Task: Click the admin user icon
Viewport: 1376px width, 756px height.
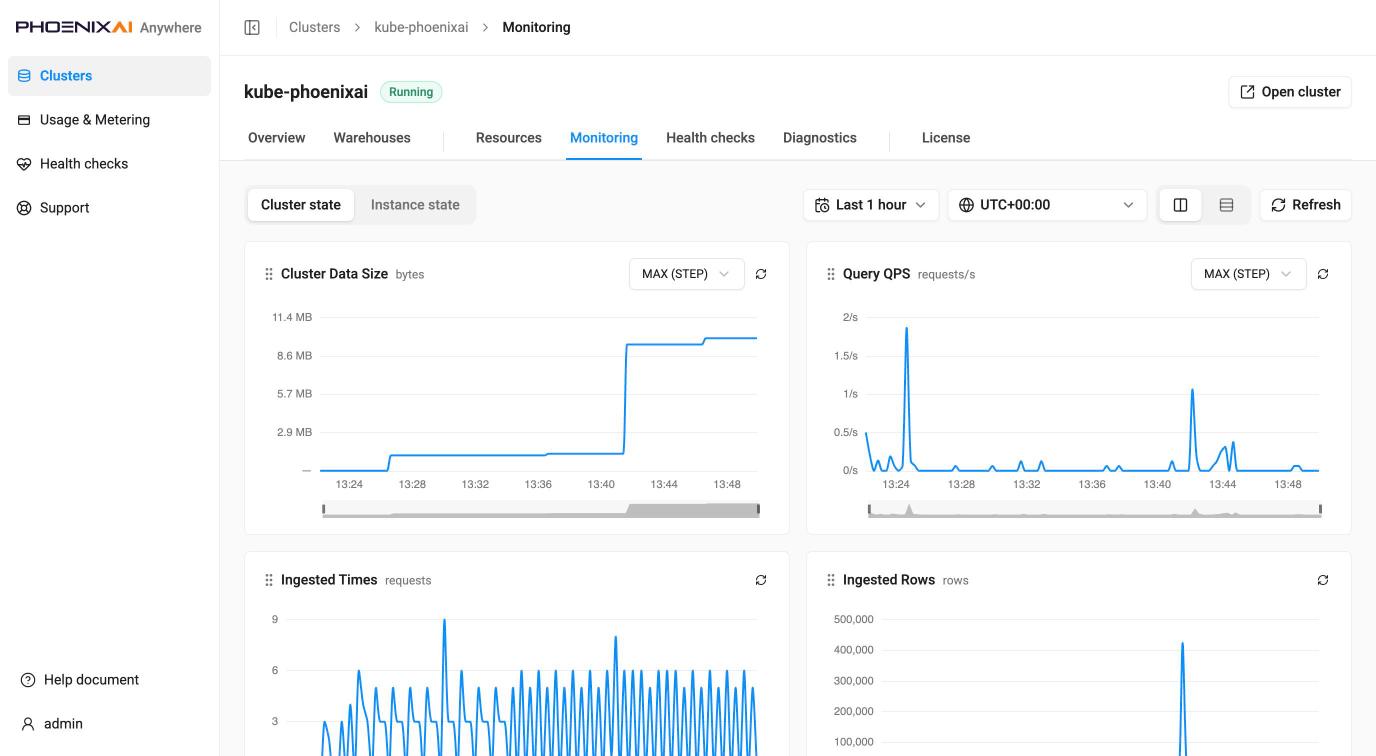Action: point(28,724)
